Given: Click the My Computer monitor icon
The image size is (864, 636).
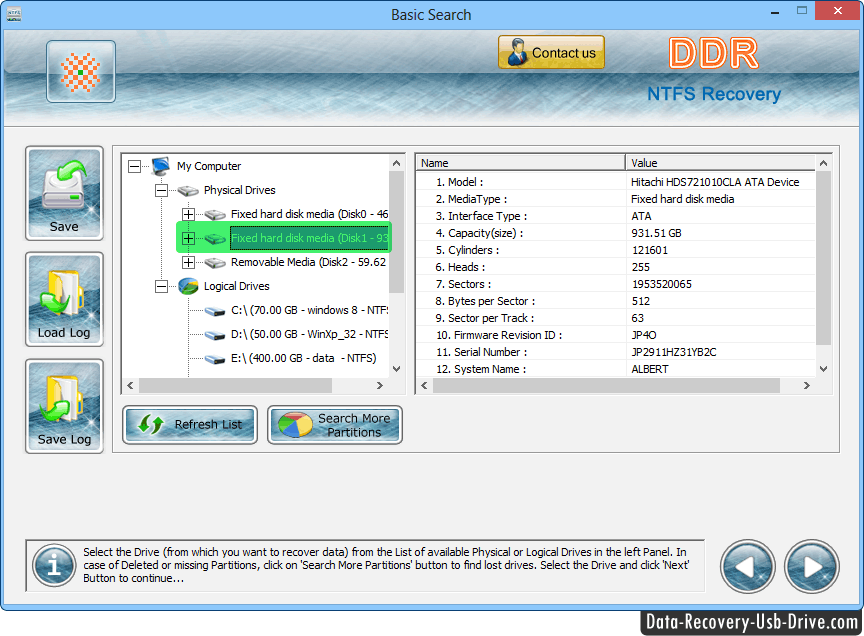Looking at the screenshot, I should pos(161,166).
